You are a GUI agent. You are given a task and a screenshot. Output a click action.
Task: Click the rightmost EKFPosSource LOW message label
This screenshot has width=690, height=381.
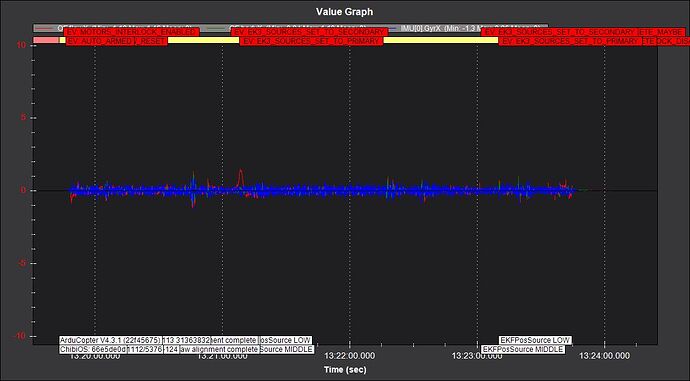pos(535,340)
